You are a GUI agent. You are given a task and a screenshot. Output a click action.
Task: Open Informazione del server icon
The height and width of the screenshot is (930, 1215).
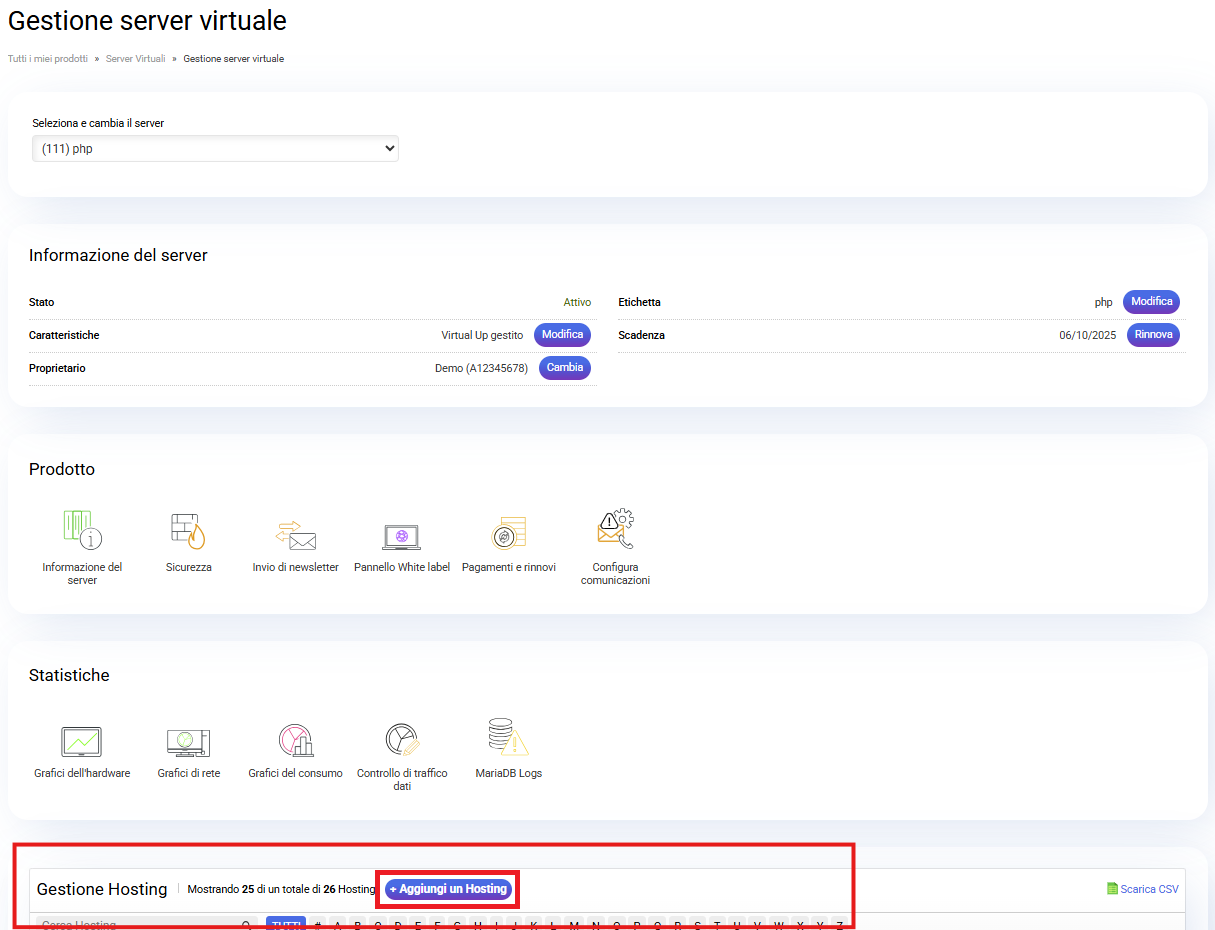(82, 531)
